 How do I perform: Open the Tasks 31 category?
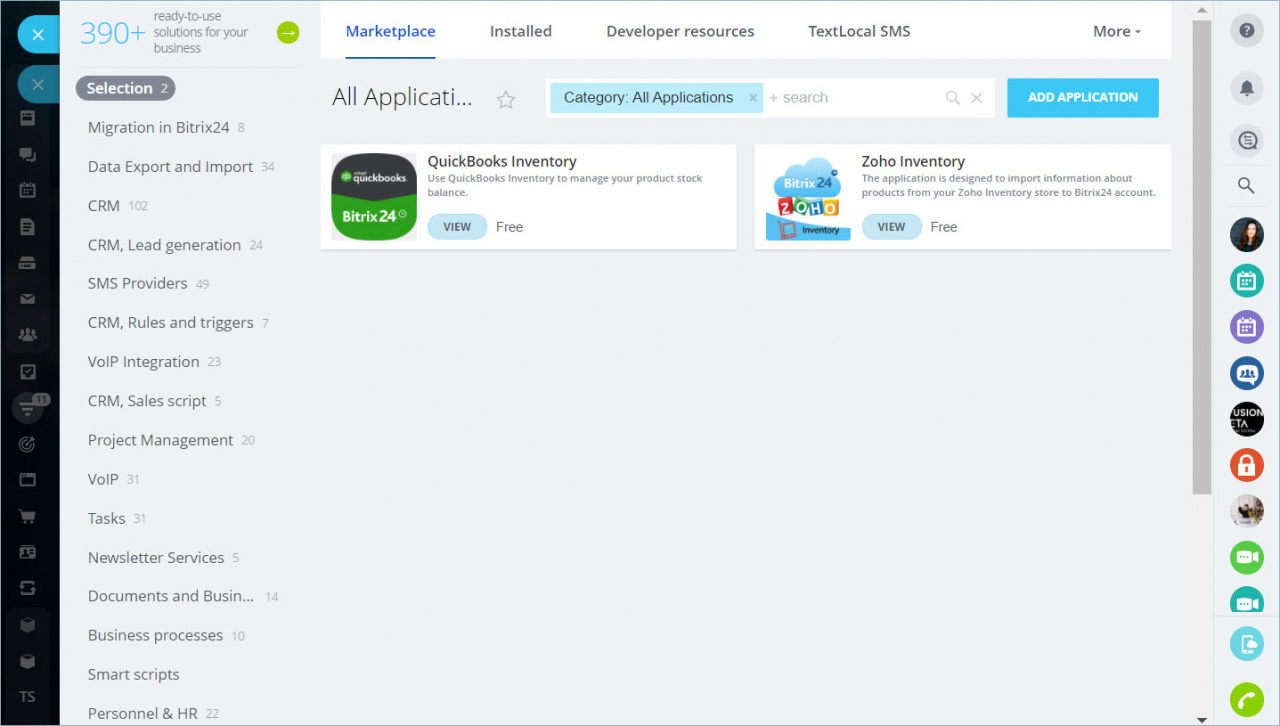pos(107,518)
